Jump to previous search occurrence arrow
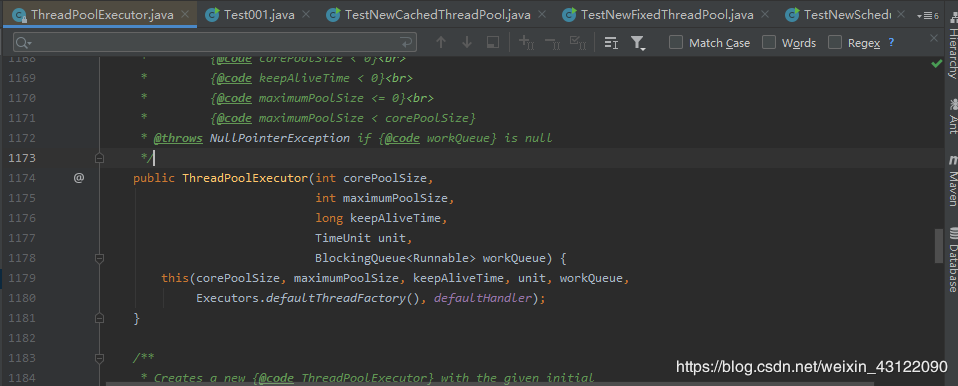958x386 pixels. point(441,42)
